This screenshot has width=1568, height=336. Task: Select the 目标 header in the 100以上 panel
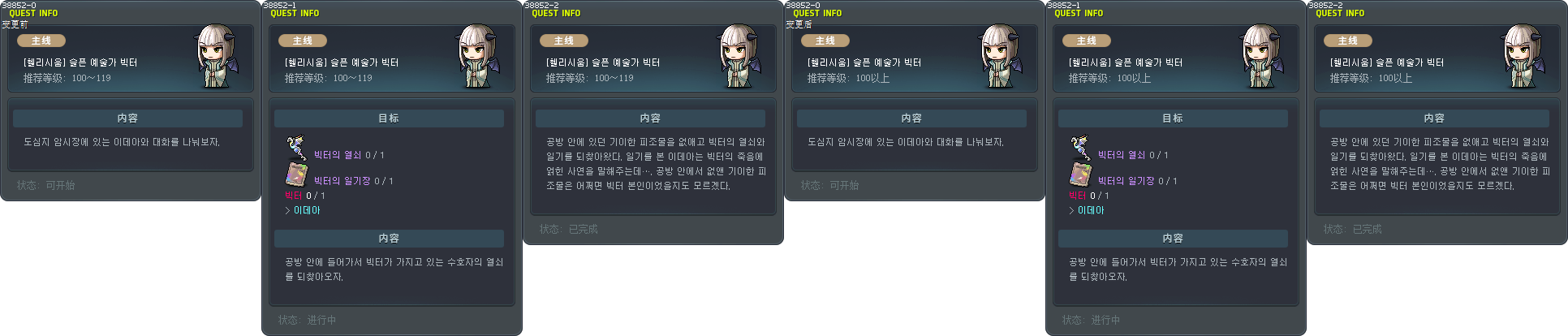coord(1173,118)
